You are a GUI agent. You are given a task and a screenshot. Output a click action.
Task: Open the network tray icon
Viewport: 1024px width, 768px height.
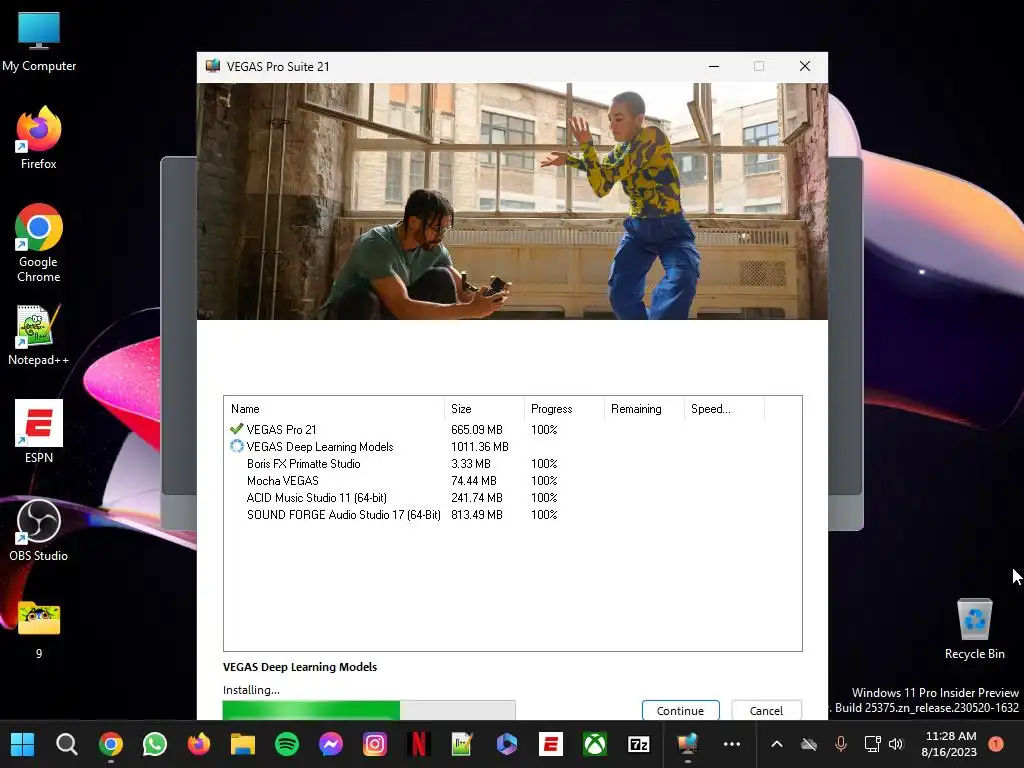click(x=872, y=744)
